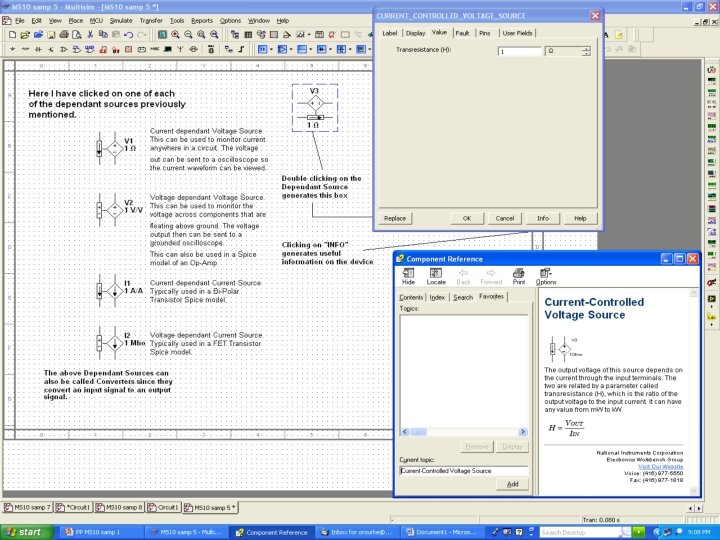This screenshot has width=720, height=540.
Task: Click the Copy icon in the toolbar
Action: 103,34
